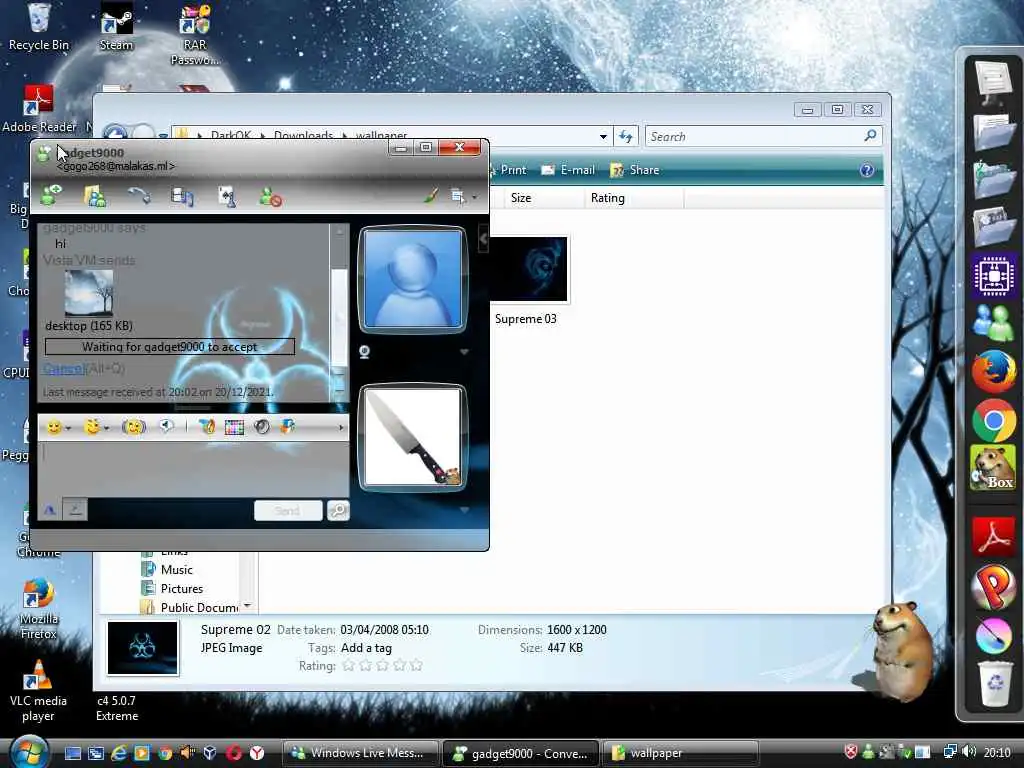The height and width of the screenshot is (768, 1024).
Task: Expand the emoticon dropdown arrow
Action: (x=68, y=428)
